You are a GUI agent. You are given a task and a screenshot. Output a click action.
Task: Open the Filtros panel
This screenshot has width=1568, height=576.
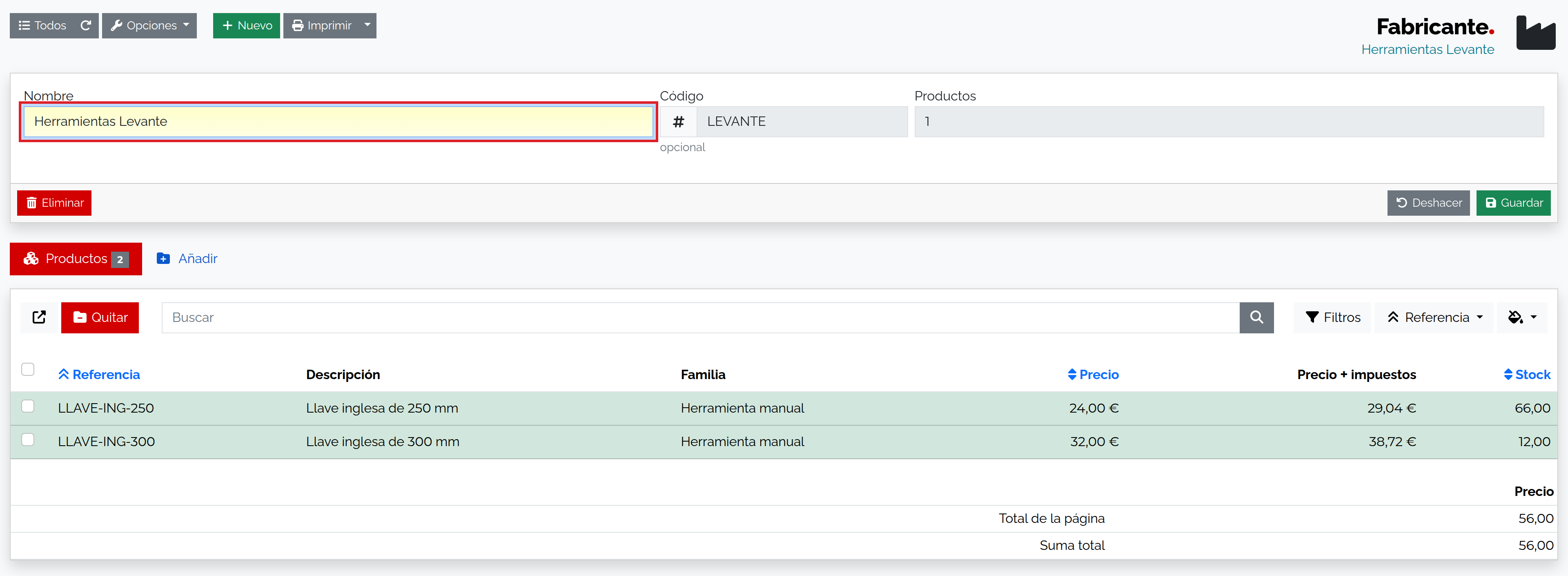coord(1332,317)
